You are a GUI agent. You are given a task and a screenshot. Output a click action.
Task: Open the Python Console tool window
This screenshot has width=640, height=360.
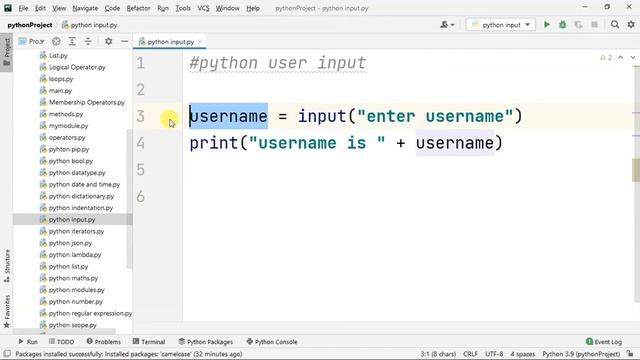coord(272,342)
